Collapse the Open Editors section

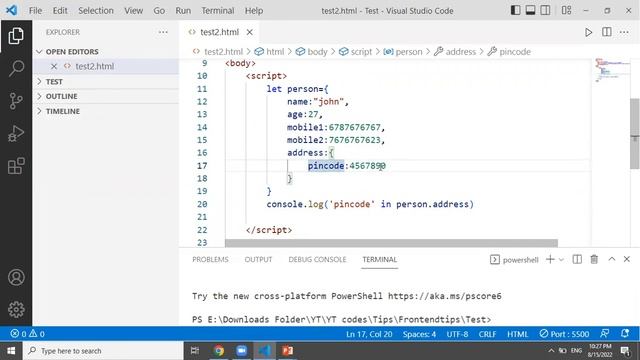(106, 52)
